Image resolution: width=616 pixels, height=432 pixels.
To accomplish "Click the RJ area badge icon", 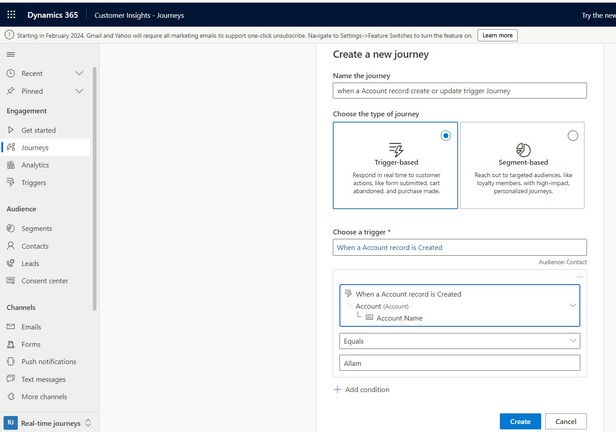I will point(11,423).
